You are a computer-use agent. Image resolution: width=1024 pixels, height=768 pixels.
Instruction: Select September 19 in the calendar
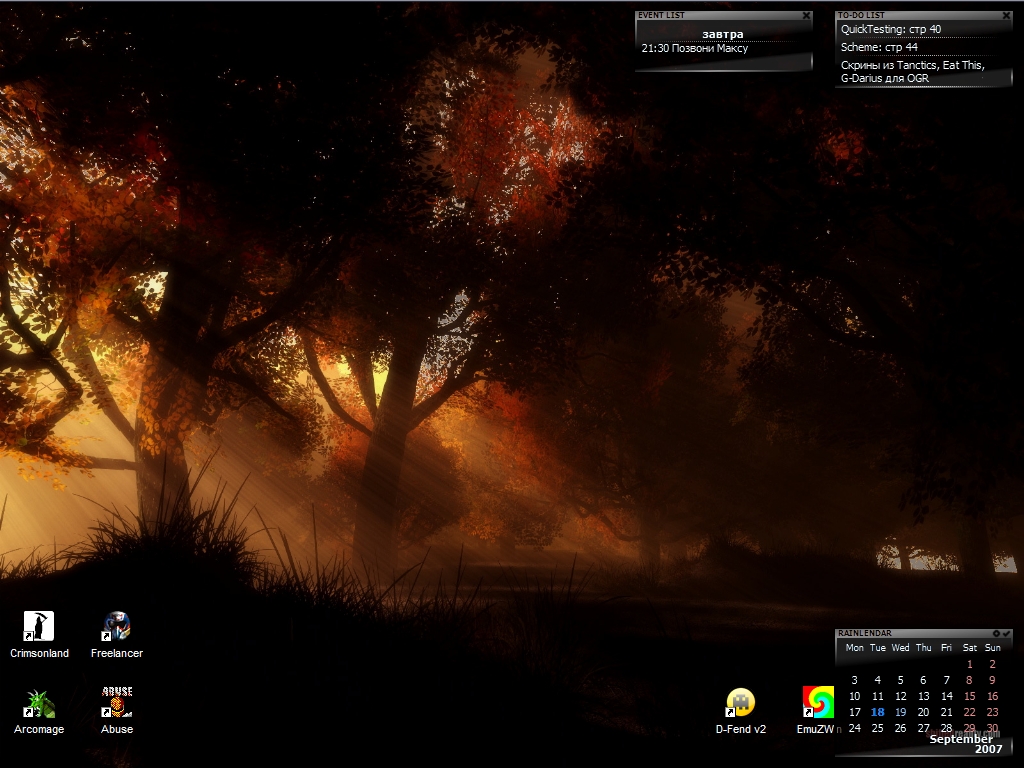[x=901, y=712]
